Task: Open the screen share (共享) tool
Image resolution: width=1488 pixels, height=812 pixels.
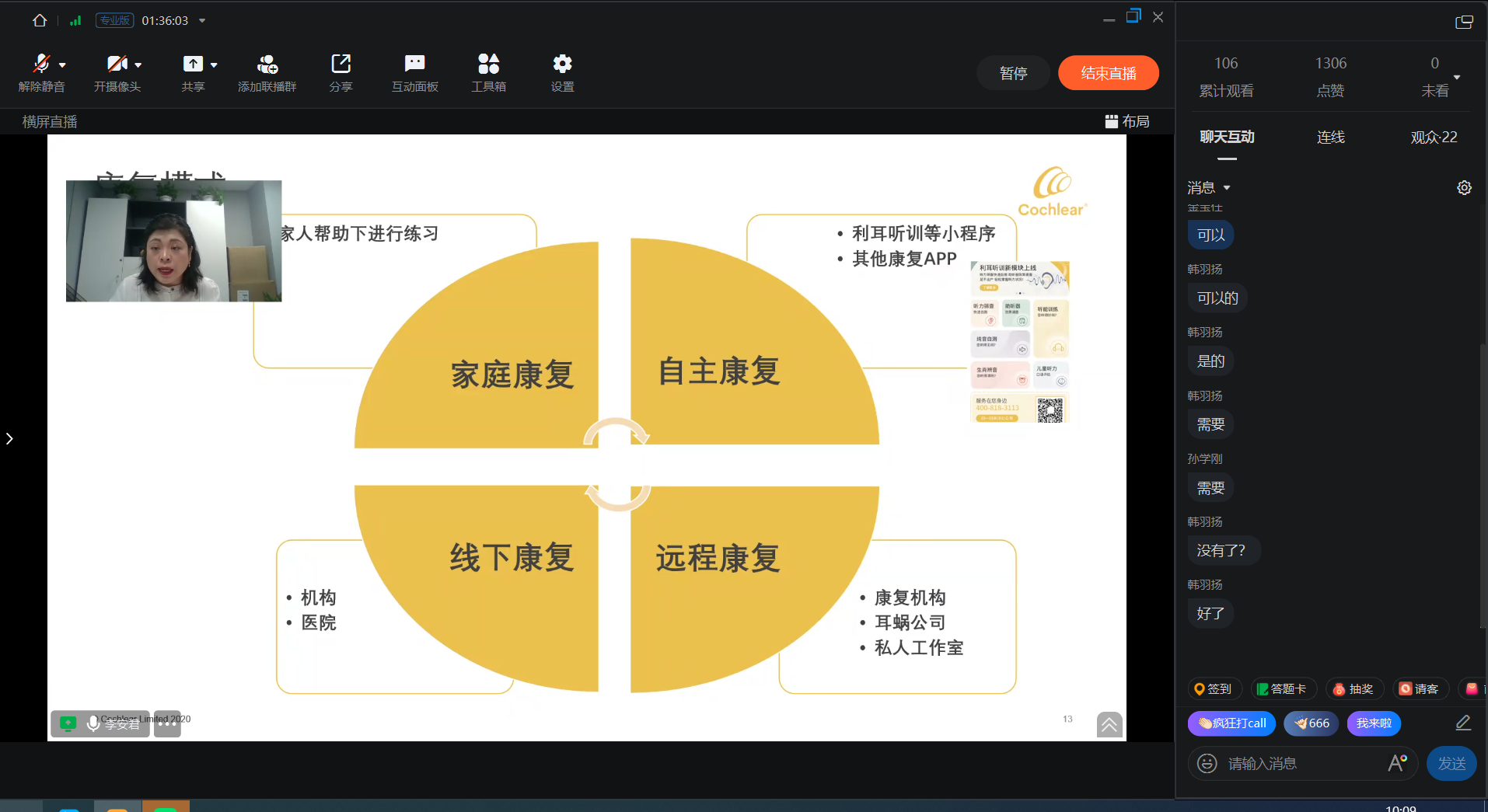Action: point(192,64)
